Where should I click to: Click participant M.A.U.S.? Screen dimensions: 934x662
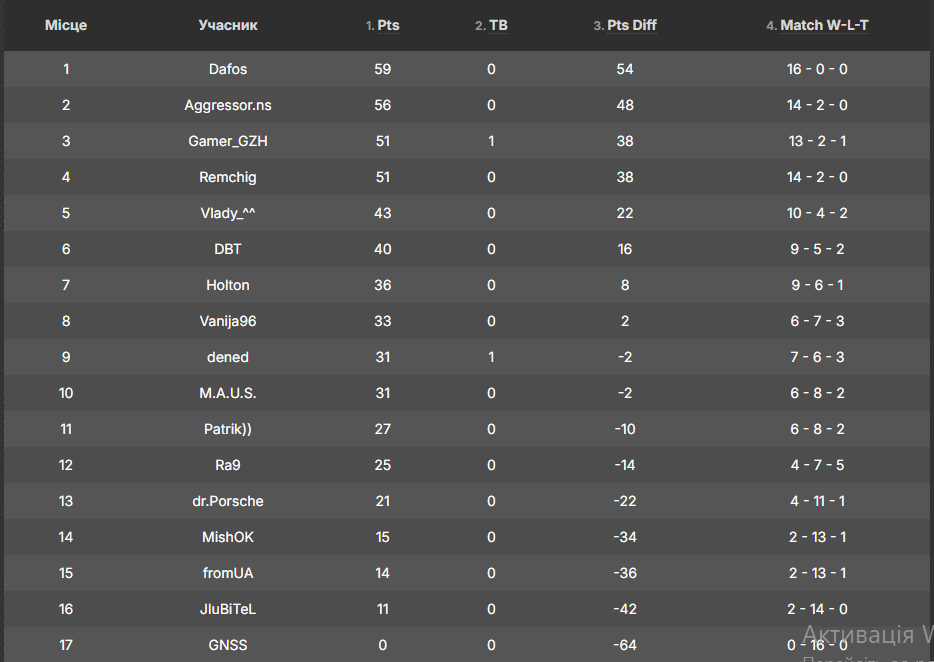pyautogui.click(x=228, y=393)
